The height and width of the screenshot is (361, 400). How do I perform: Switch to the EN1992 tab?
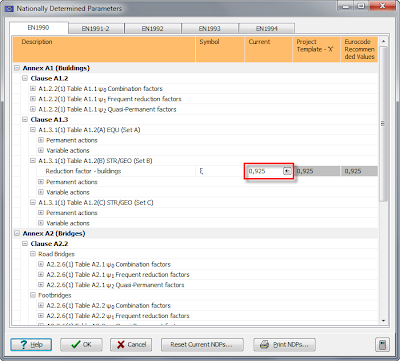pos(153,29)
